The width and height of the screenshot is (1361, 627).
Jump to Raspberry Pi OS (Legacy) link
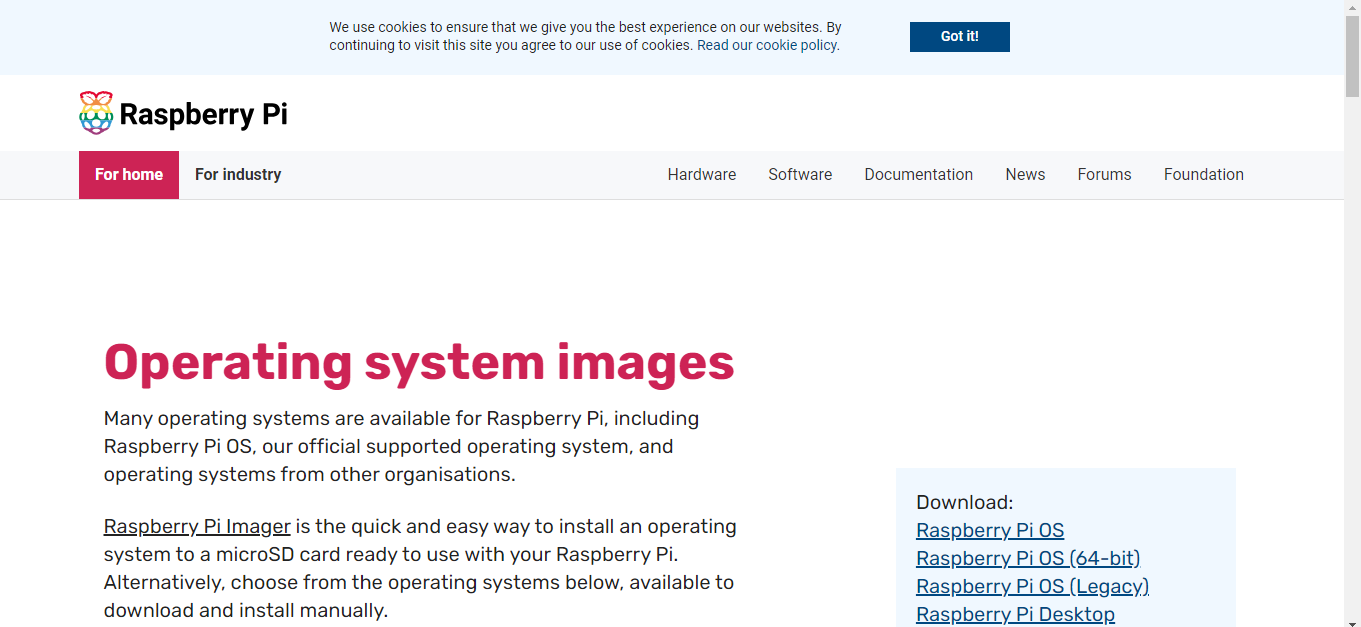point(1032,587)
